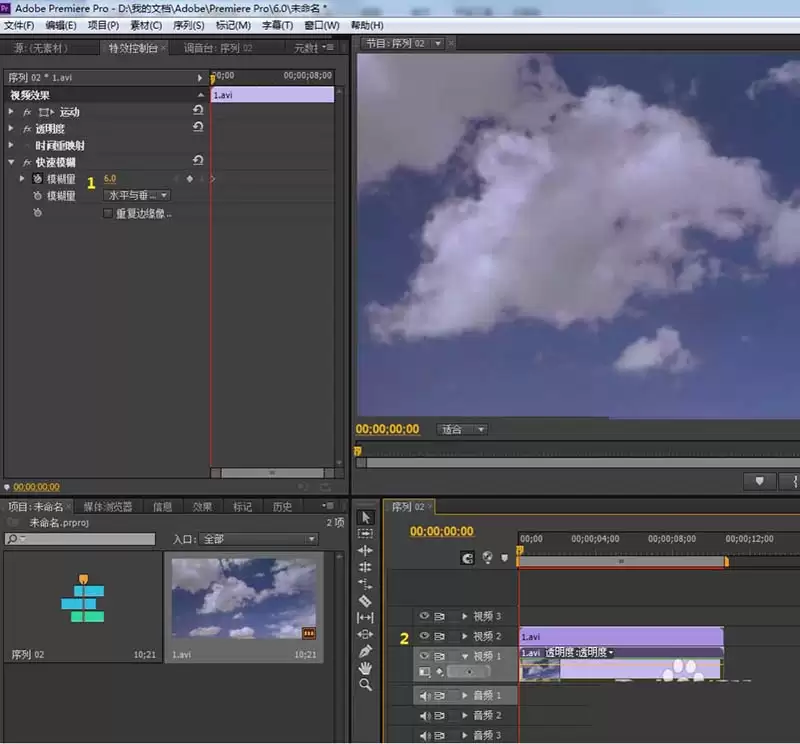
Task: Toggle sync lock on 视频 3
Action: coord(439,616)
